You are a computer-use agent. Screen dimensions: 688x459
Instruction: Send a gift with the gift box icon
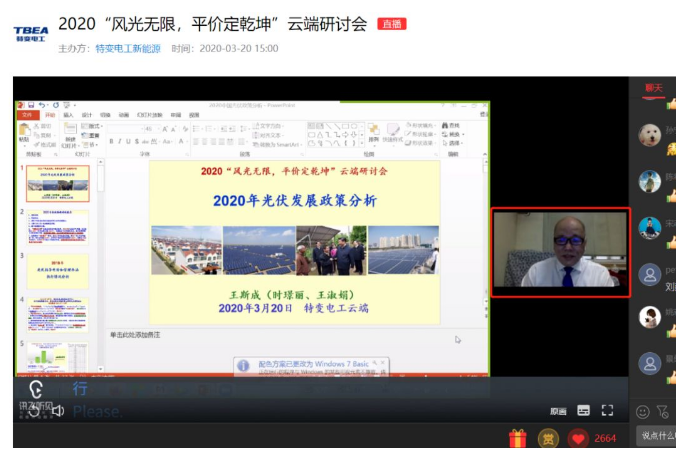517,438
